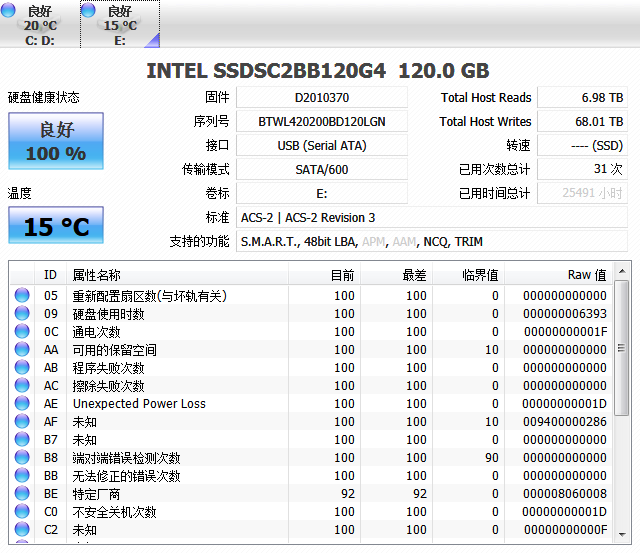Click the status orb on E: drive tab
This screenshot has width=640, height=553.
click(88, 10)
